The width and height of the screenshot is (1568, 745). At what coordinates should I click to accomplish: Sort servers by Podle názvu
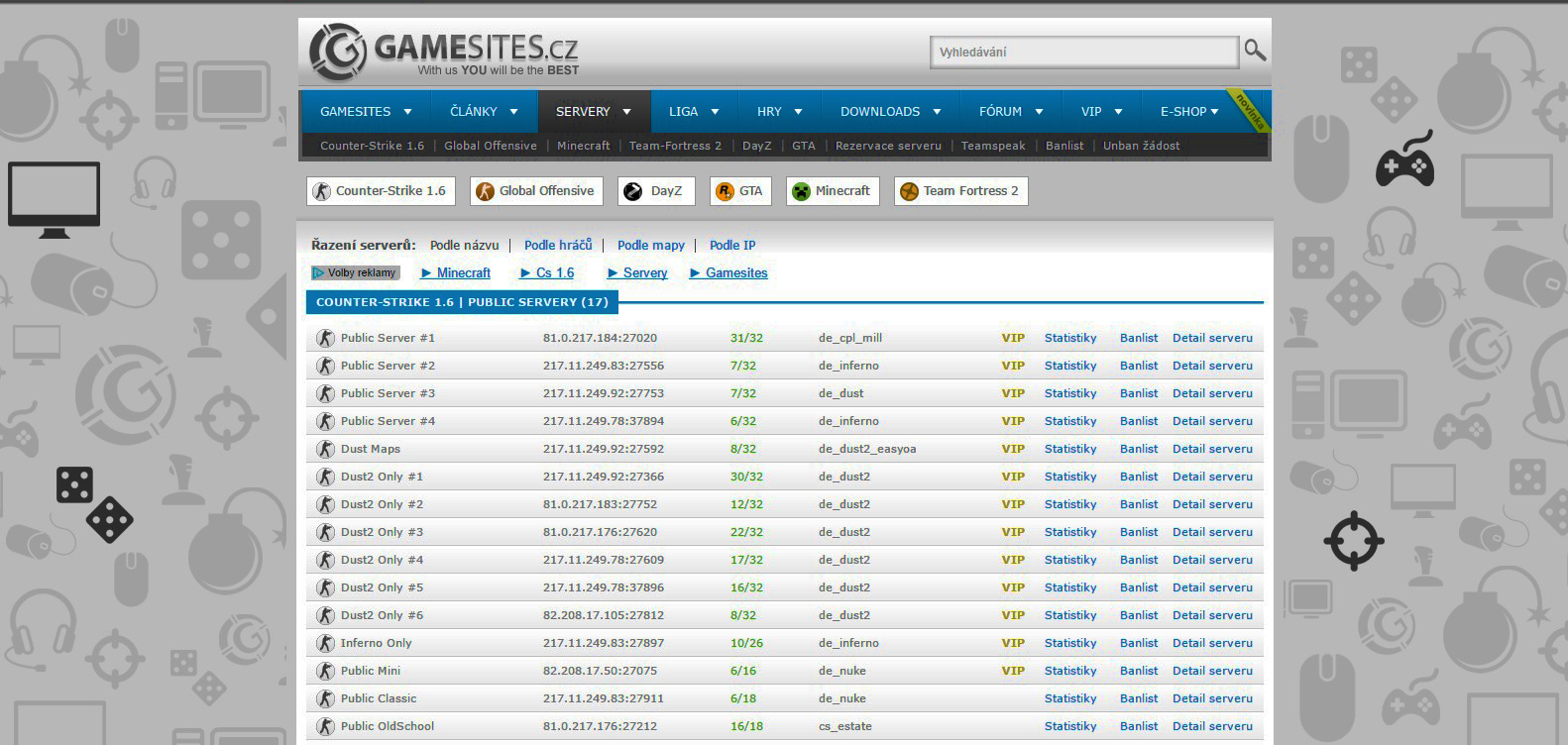464,245
